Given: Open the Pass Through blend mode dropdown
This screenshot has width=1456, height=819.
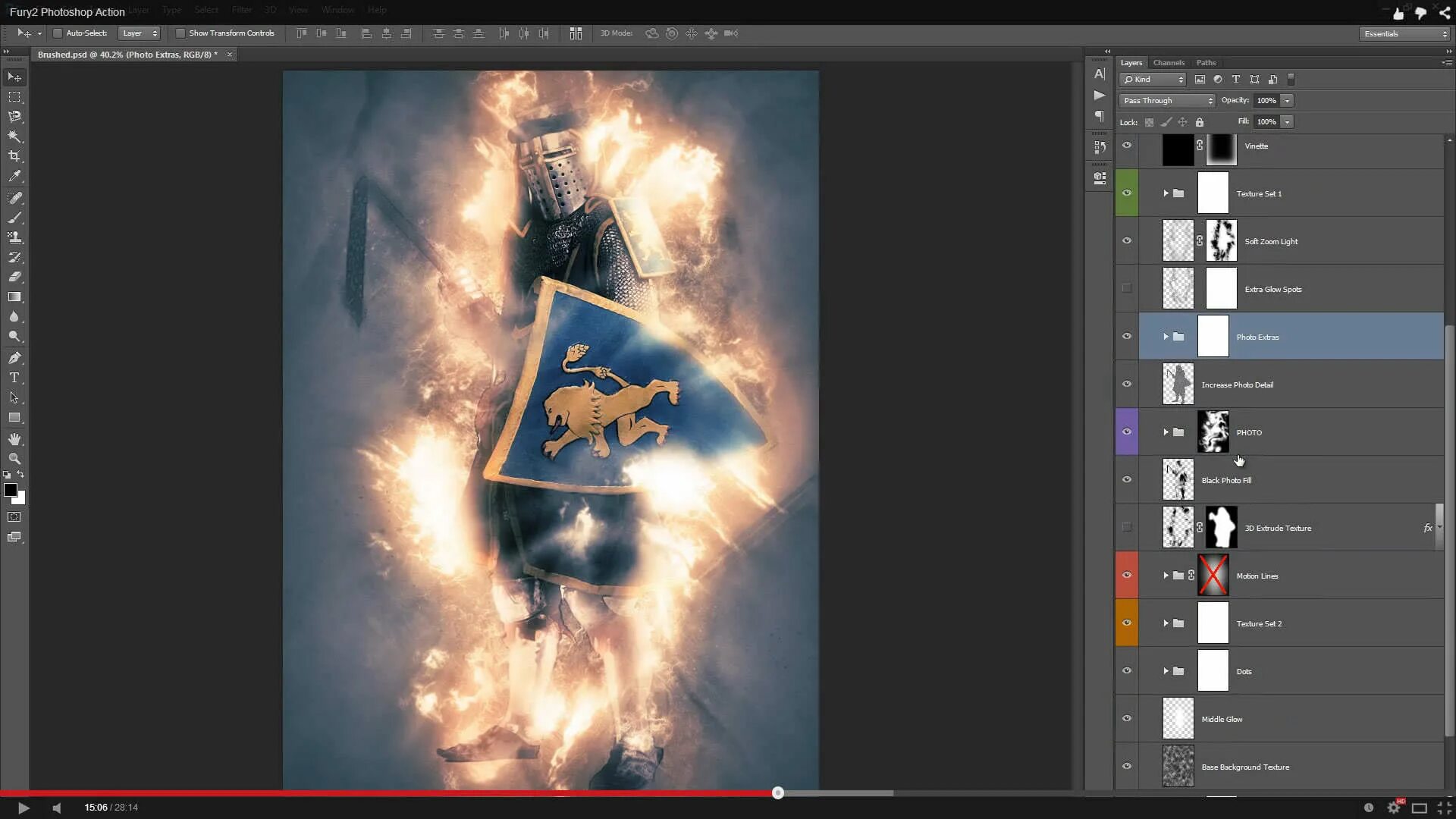Looking at the screenshot, I should (1167, 101).
